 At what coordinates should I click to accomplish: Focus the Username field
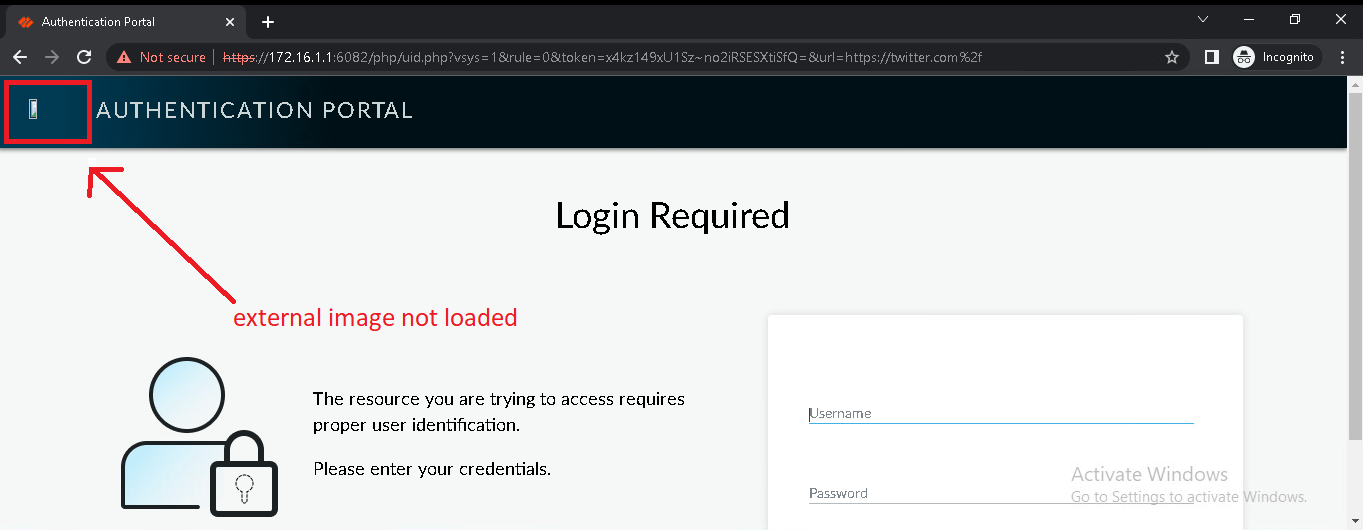[x=1000, y=413]
